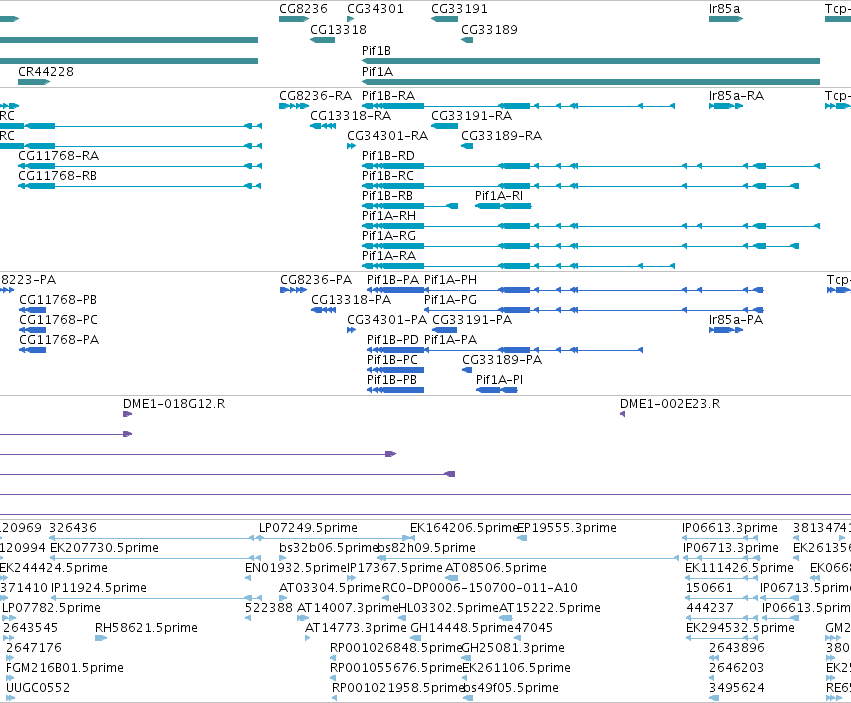This screenshot has height=703, width=851.
Task: Click the CG13318-RA transcript glyph
Action: point(323,126)
